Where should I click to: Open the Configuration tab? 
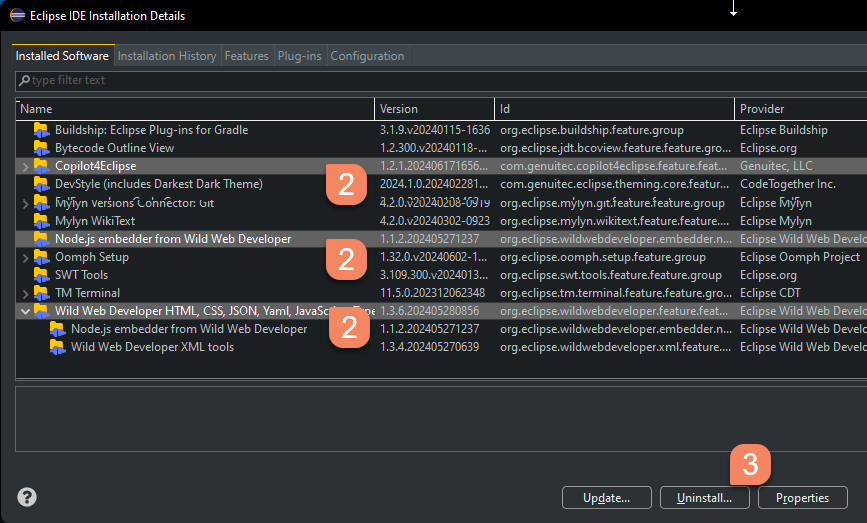[x=367, y=56]
